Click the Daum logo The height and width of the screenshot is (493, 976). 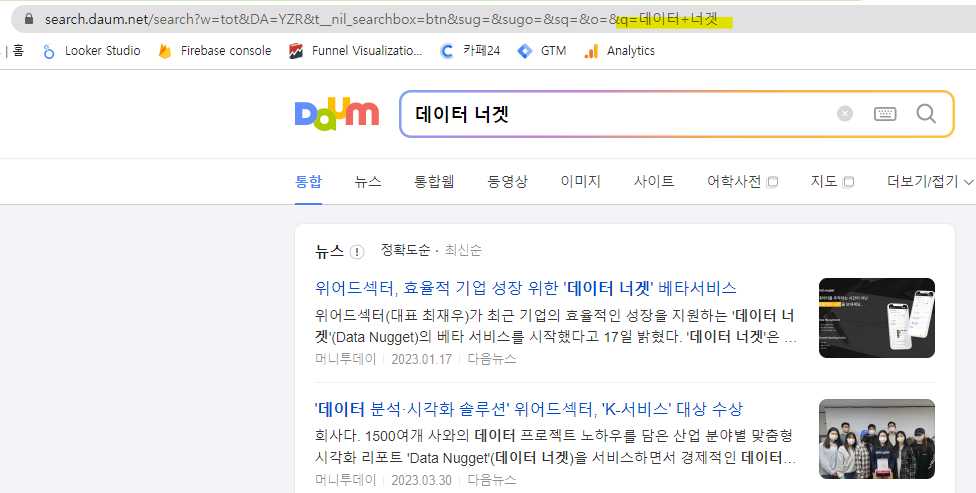click(x=337, y=114)
